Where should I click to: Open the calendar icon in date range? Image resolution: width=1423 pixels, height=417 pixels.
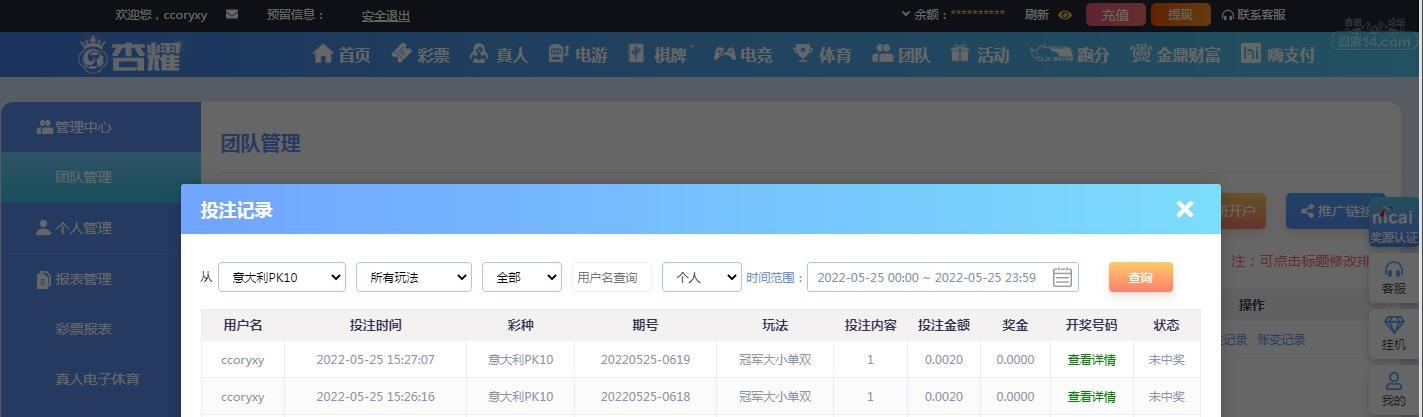coord(1062,277)
